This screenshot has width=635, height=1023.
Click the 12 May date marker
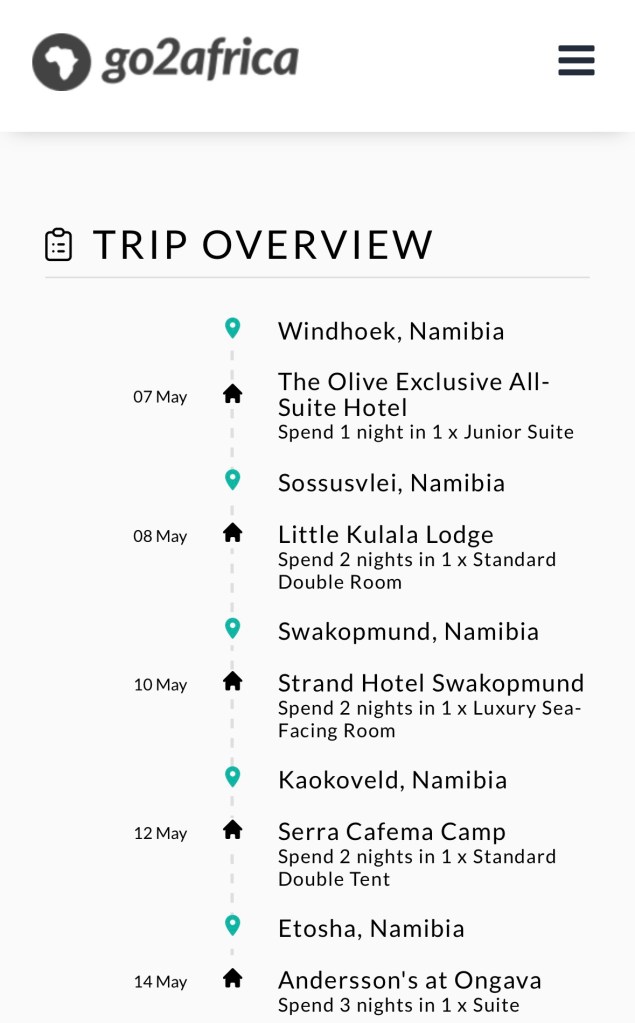[160, 833]
